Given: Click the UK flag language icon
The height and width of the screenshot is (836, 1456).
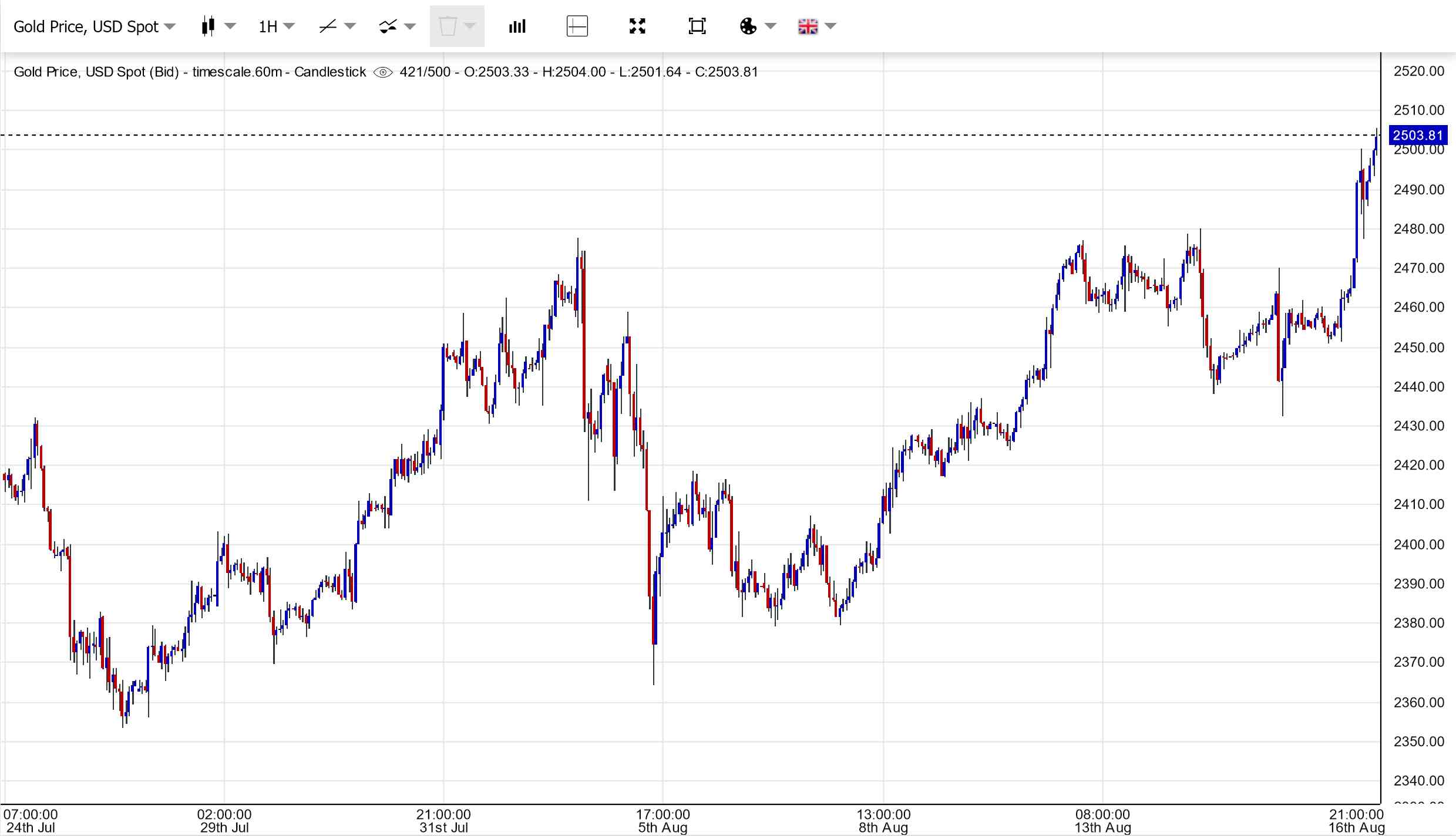Looking at the screenshot, I should [x=808, y=26].
